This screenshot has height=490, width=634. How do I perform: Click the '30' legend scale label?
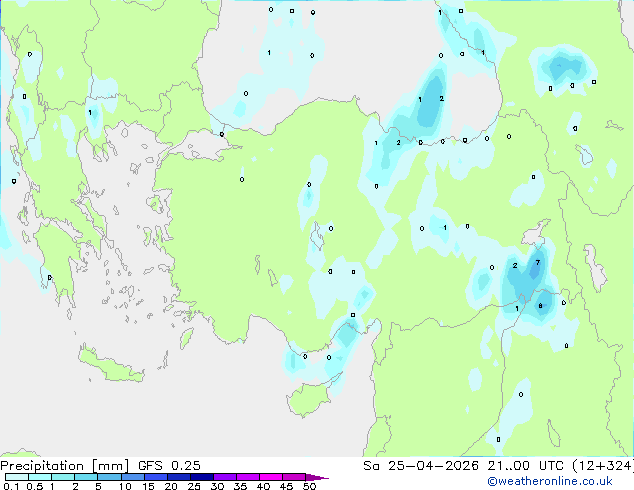(217, 486)
